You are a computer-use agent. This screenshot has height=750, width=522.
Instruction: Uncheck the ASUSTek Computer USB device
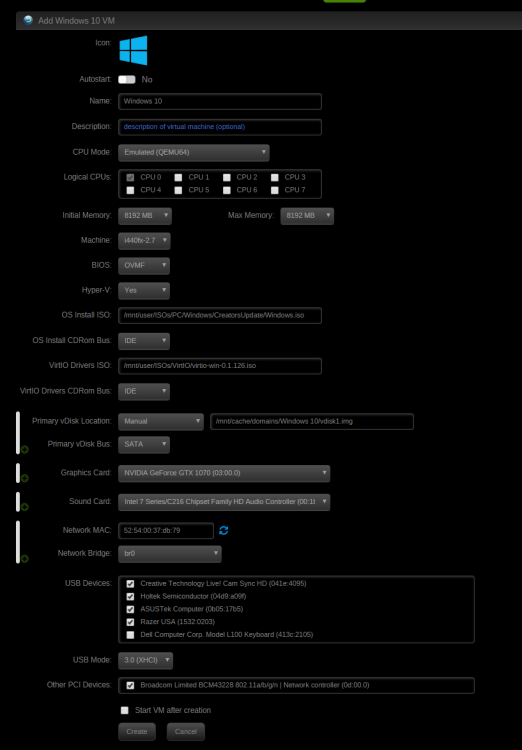(x=130, y=609)
